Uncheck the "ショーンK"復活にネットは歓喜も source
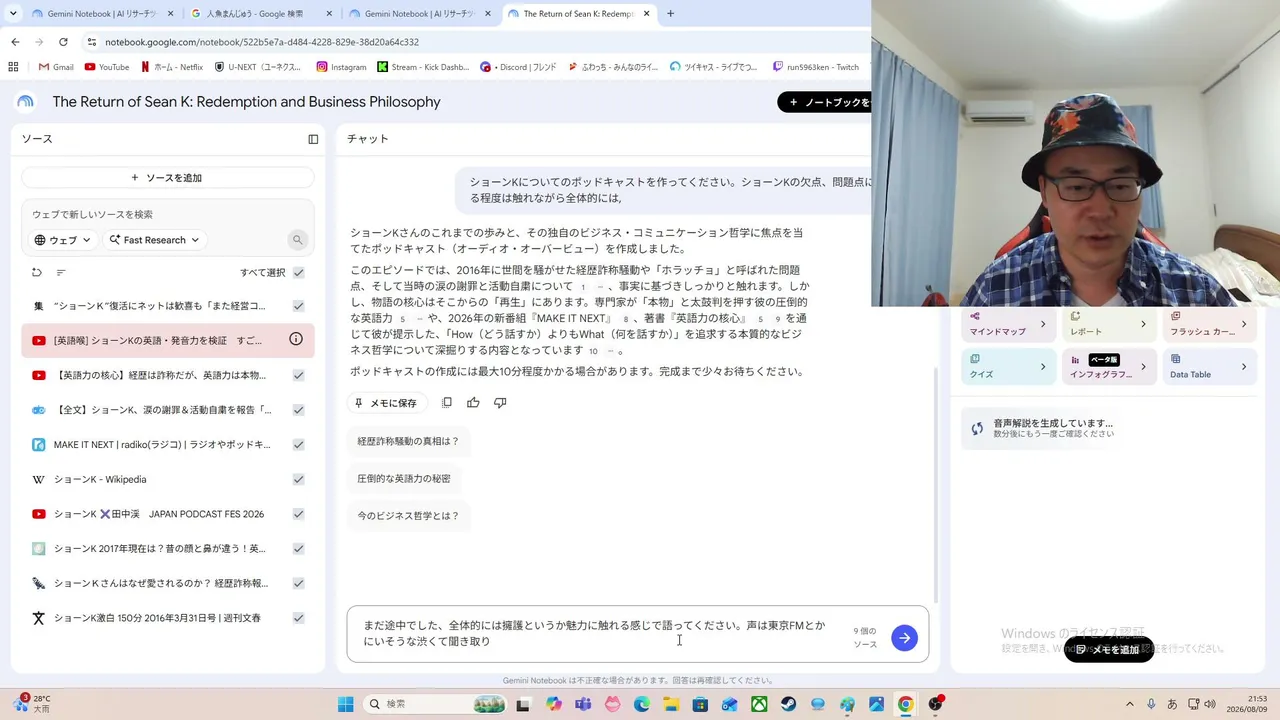Image resolution: width=1280 pixels, height=720 pixels. [x=298, y=306]
